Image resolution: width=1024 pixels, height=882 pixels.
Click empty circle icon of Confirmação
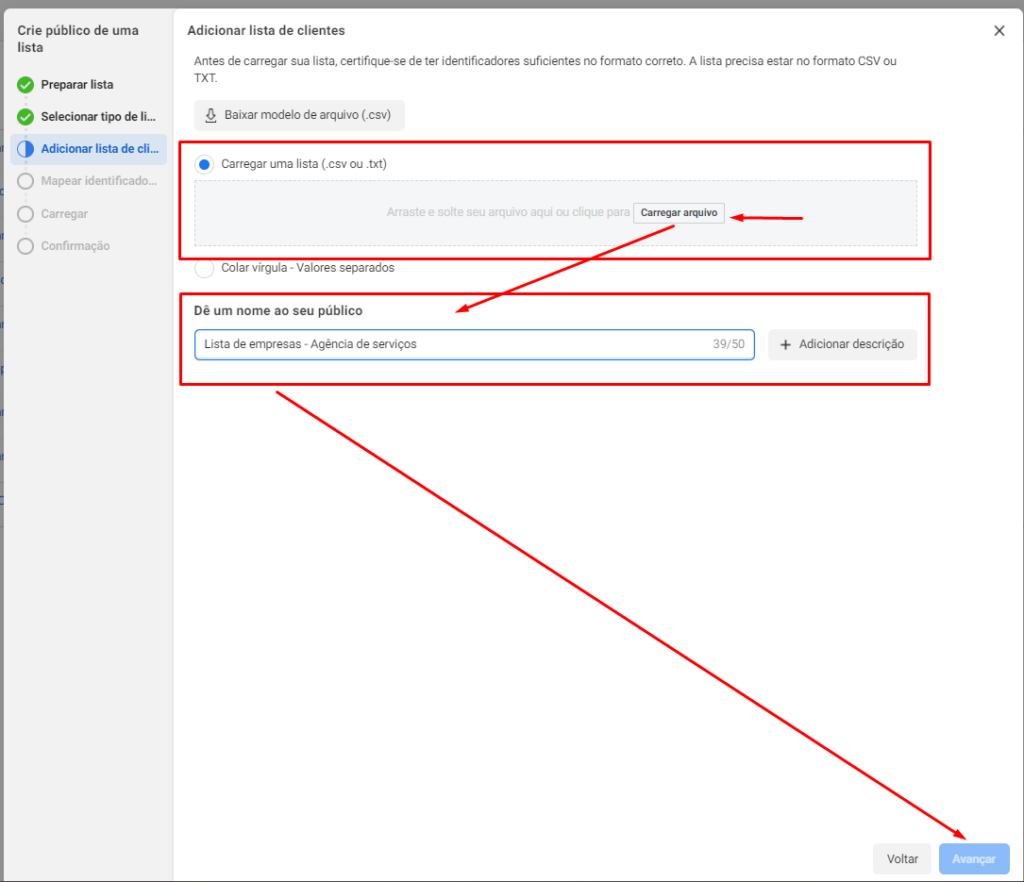click(25, 246)
